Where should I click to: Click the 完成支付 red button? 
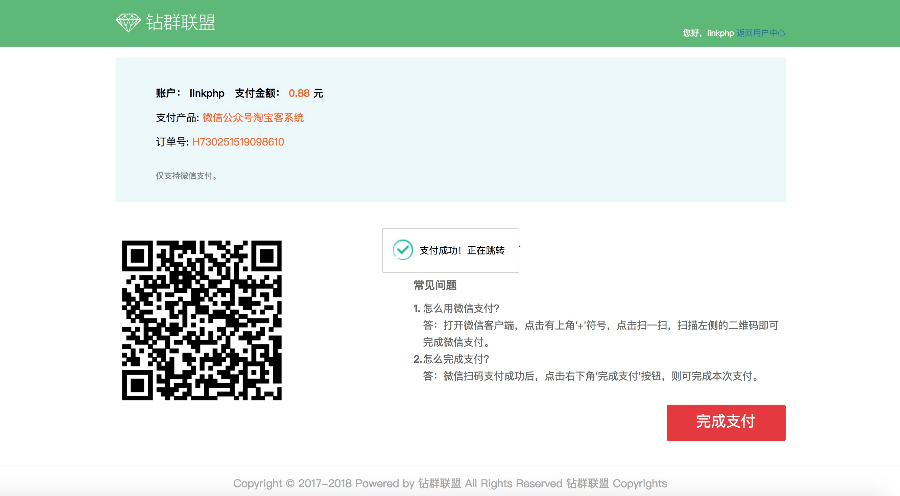click(x=726, y=423)
